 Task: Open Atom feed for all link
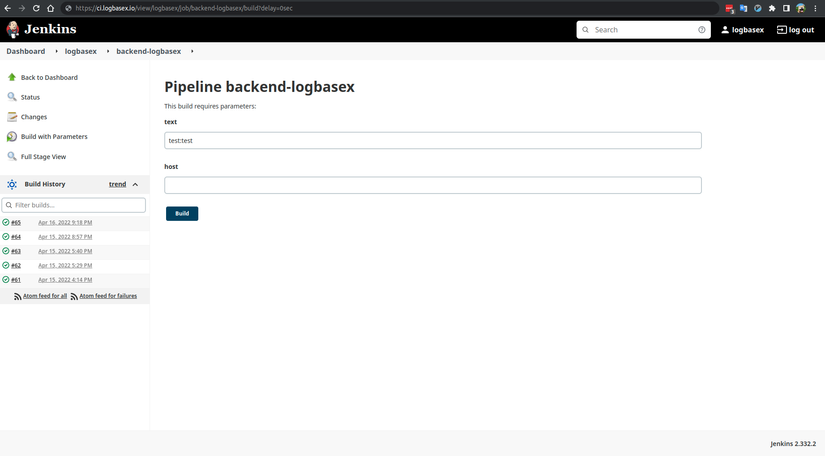45,296
